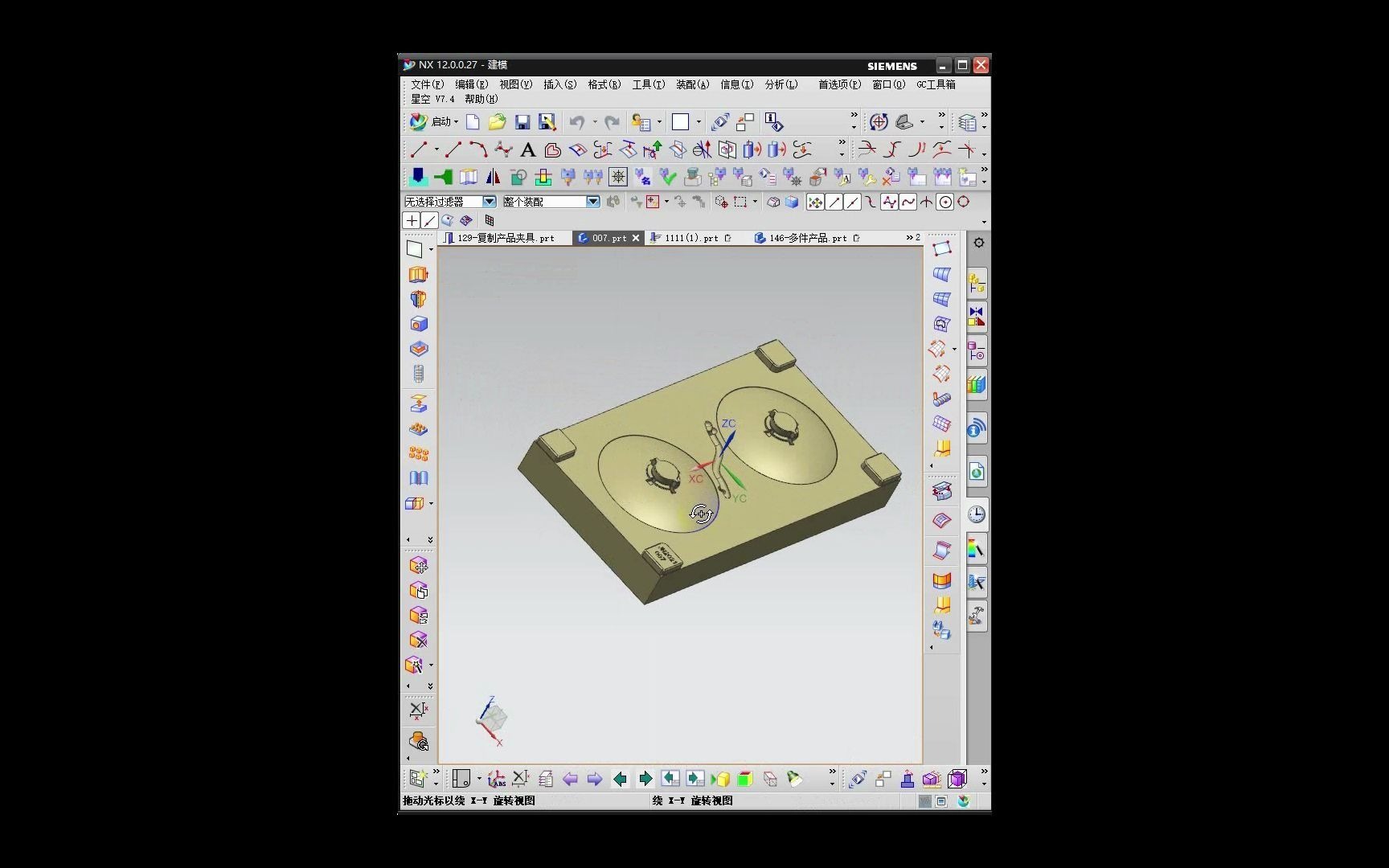Click the Studio Spline tool icon
1389x868 pixels.
tap(503, 149)
